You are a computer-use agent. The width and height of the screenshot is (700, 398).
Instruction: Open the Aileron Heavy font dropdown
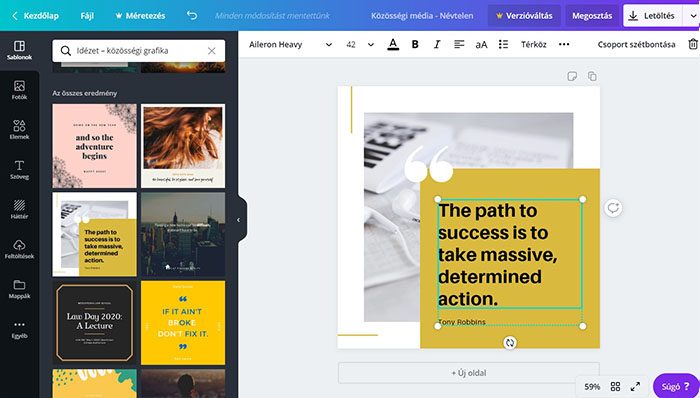coord(290,44)
